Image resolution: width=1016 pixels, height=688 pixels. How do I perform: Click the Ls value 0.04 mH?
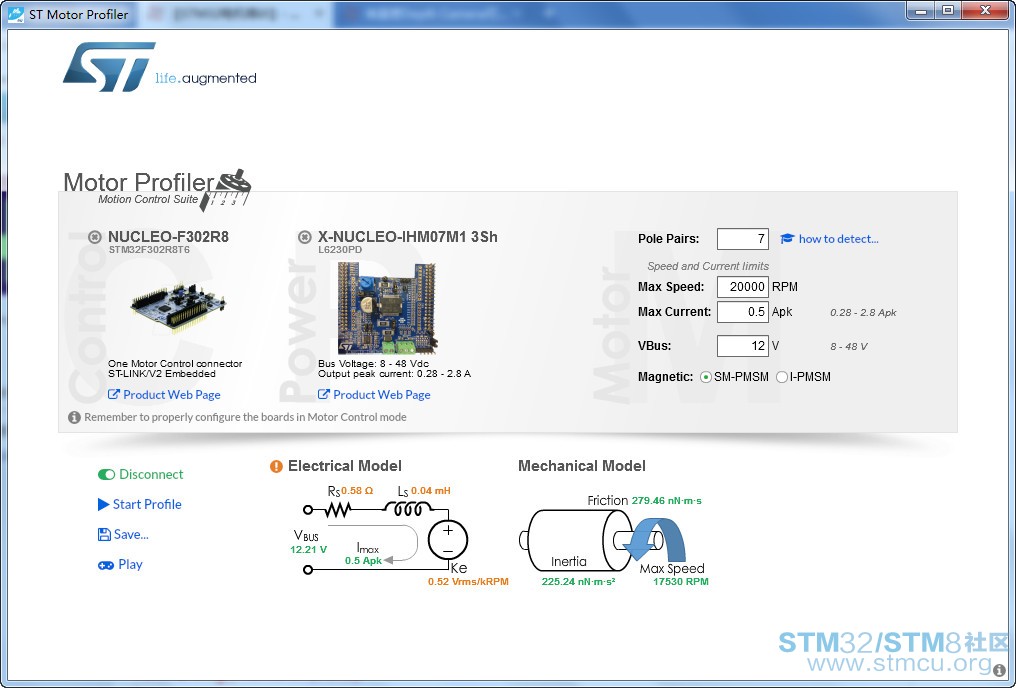(x=430, y=490)
